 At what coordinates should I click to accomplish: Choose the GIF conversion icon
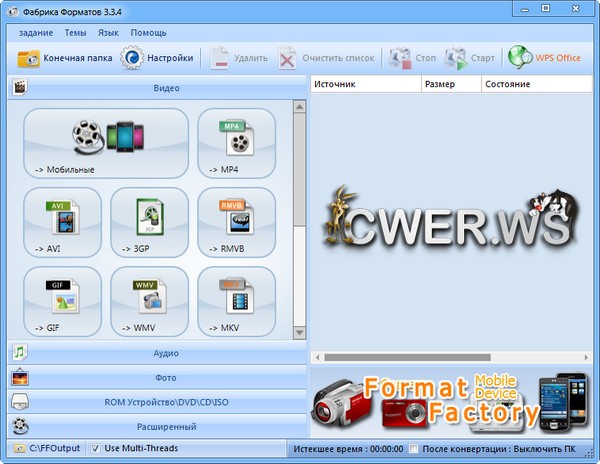[62, 299]
